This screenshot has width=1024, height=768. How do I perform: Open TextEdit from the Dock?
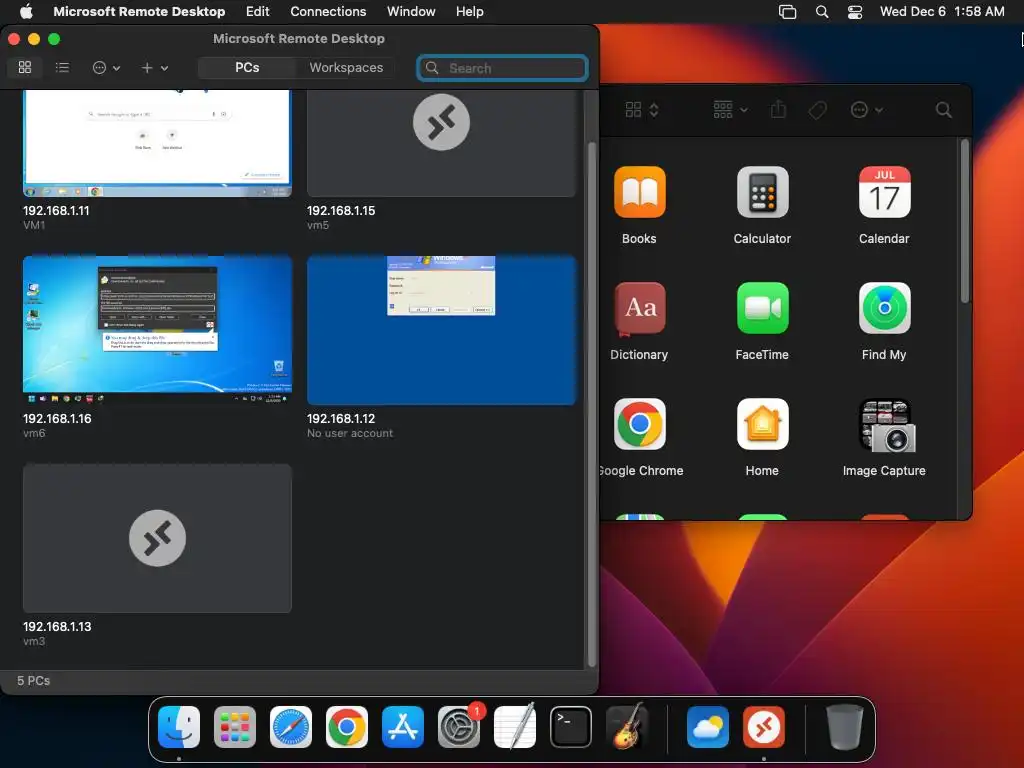click(x=515, y=727)
